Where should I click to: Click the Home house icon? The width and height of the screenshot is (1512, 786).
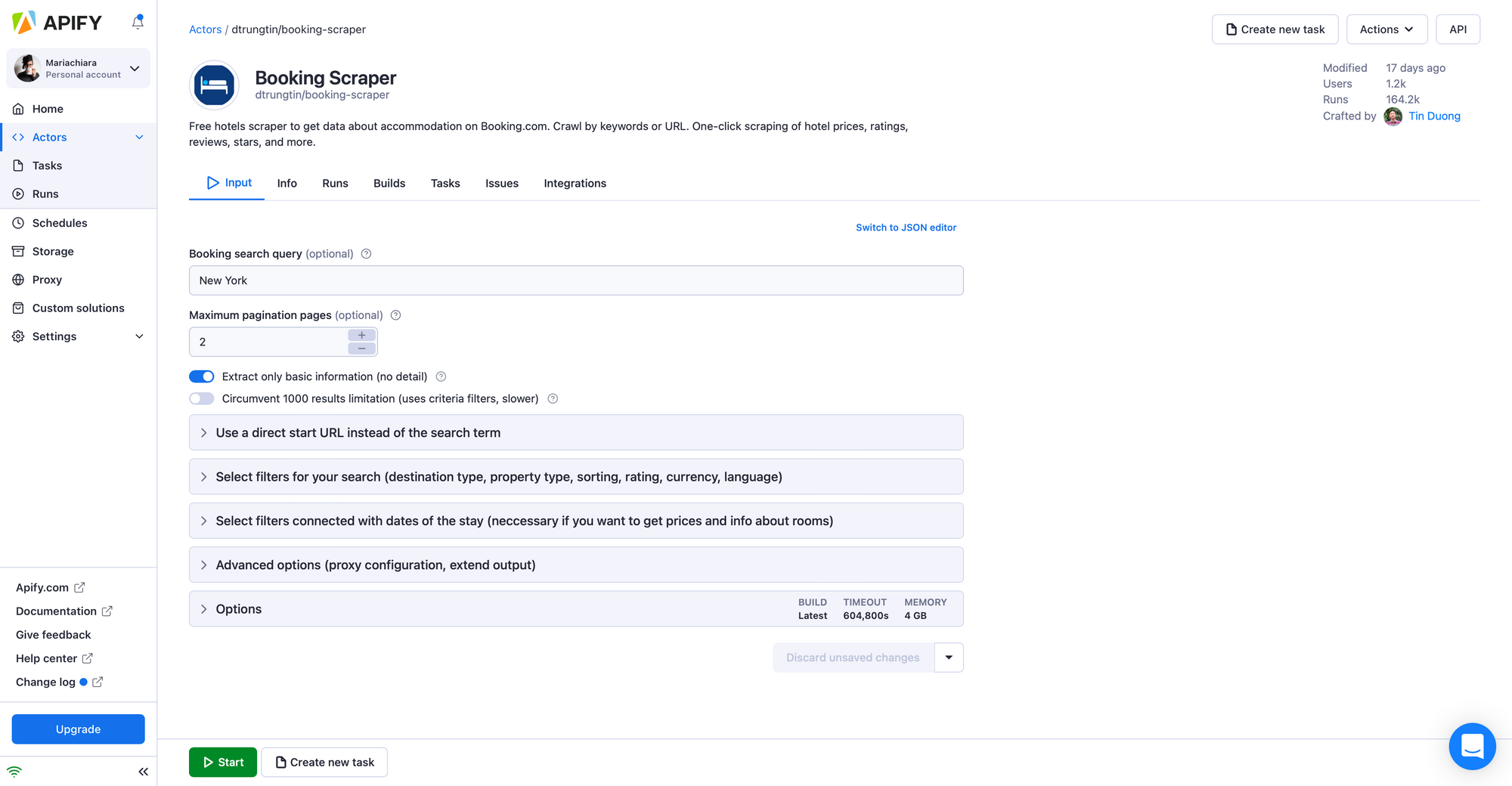pos(18,109)
